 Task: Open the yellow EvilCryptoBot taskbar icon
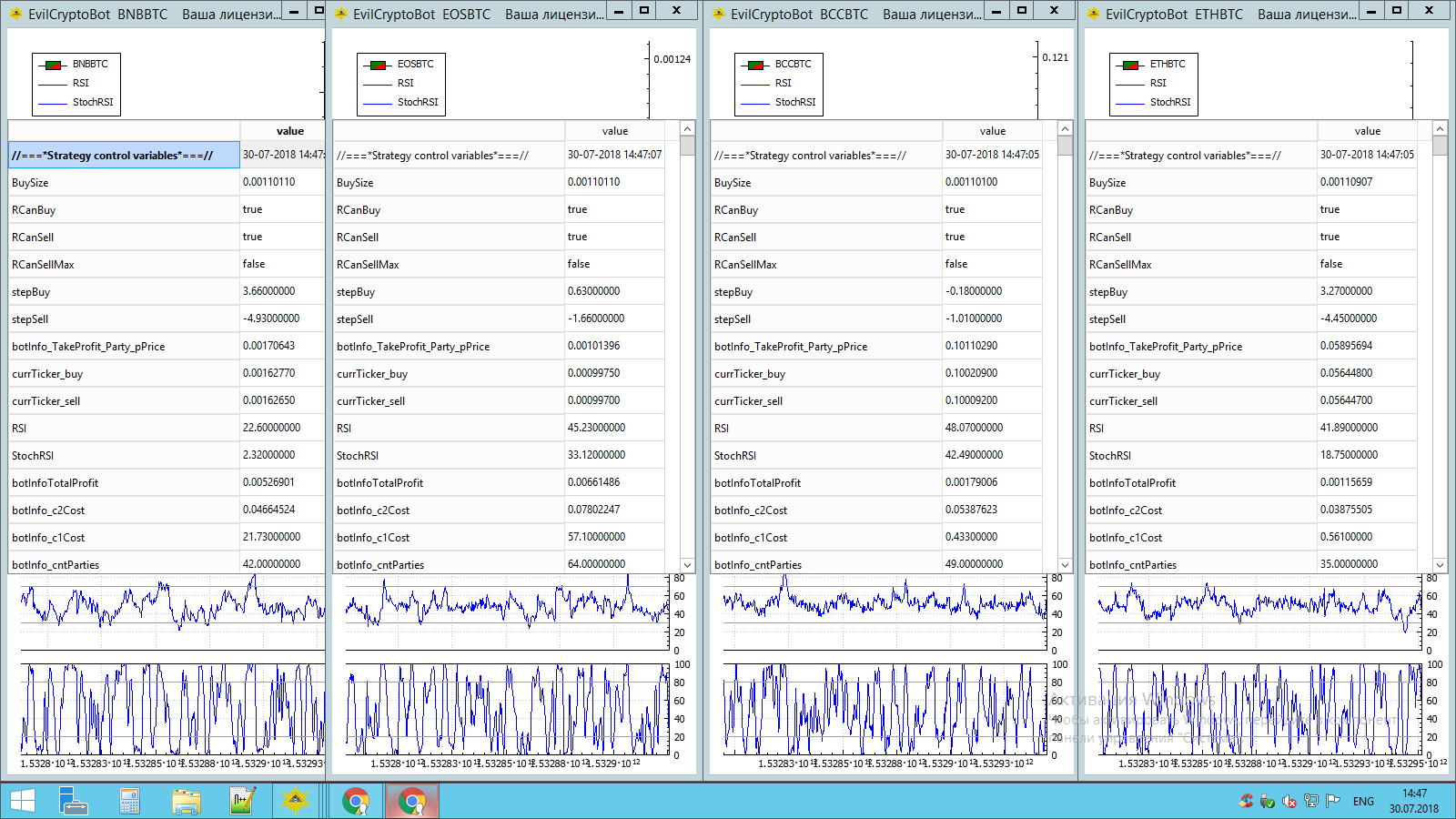[x=296, y=801]
